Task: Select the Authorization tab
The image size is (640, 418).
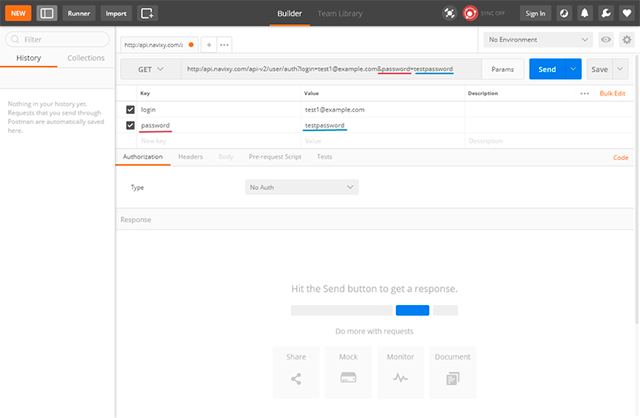Action: click(x=143, y=157)
